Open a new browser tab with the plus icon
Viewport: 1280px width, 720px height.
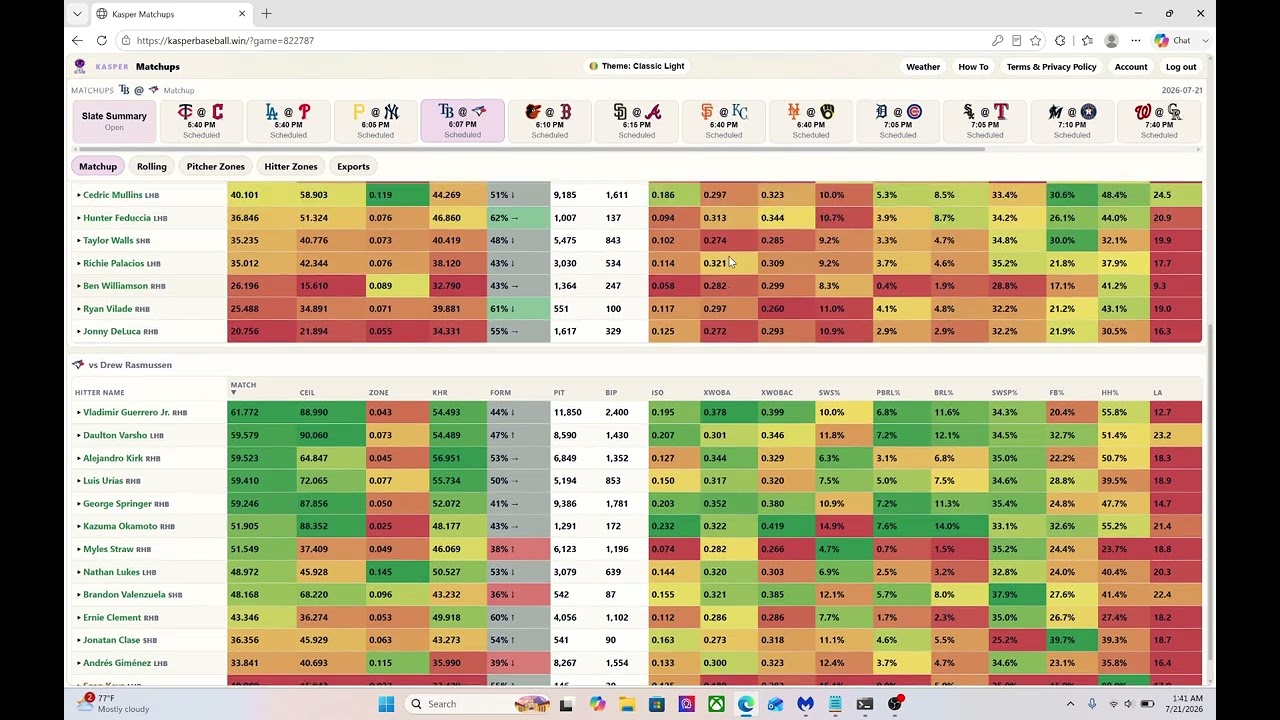266,14
